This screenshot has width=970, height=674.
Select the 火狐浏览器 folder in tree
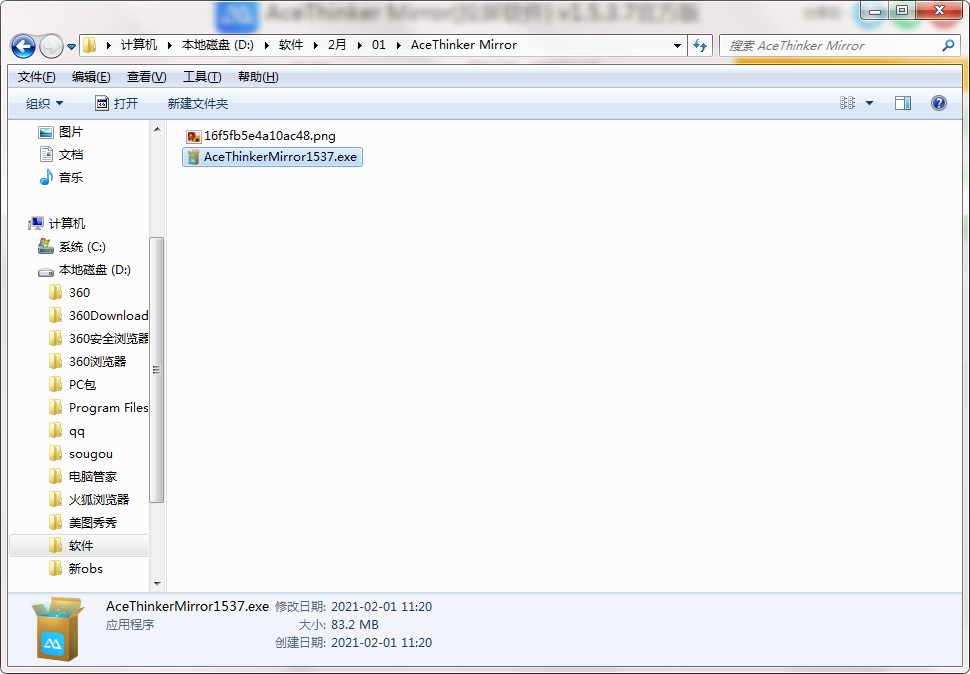(98, 499)
